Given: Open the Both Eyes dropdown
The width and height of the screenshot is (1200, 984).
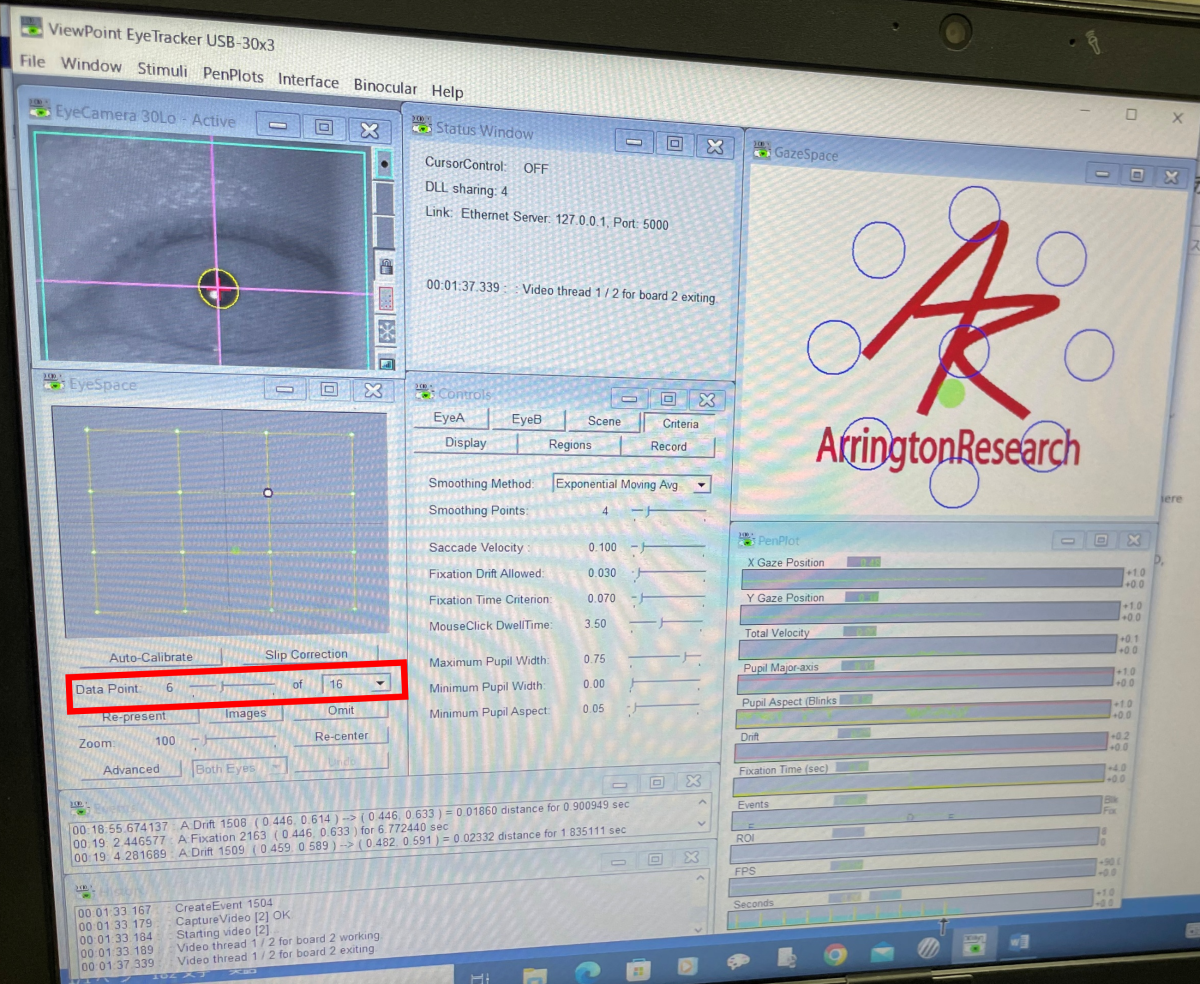Looking at the screenshot, I should [240, 768].
